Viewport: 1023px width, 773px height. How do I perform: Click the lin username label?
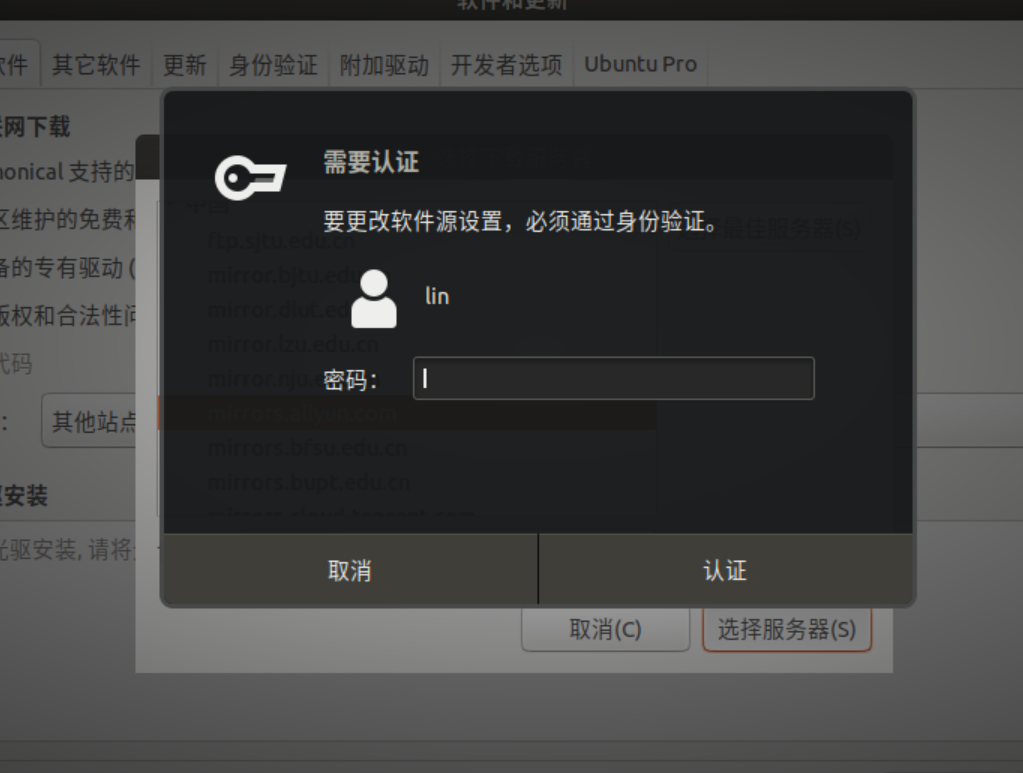(437, 296)
